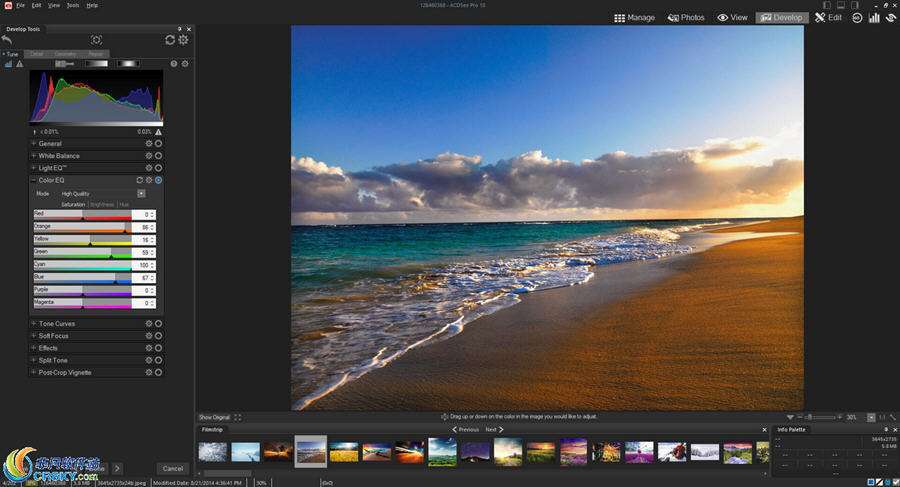900x487 pixels.
Task: Open develop settings gear at panel top
Action: coord(183,40)
